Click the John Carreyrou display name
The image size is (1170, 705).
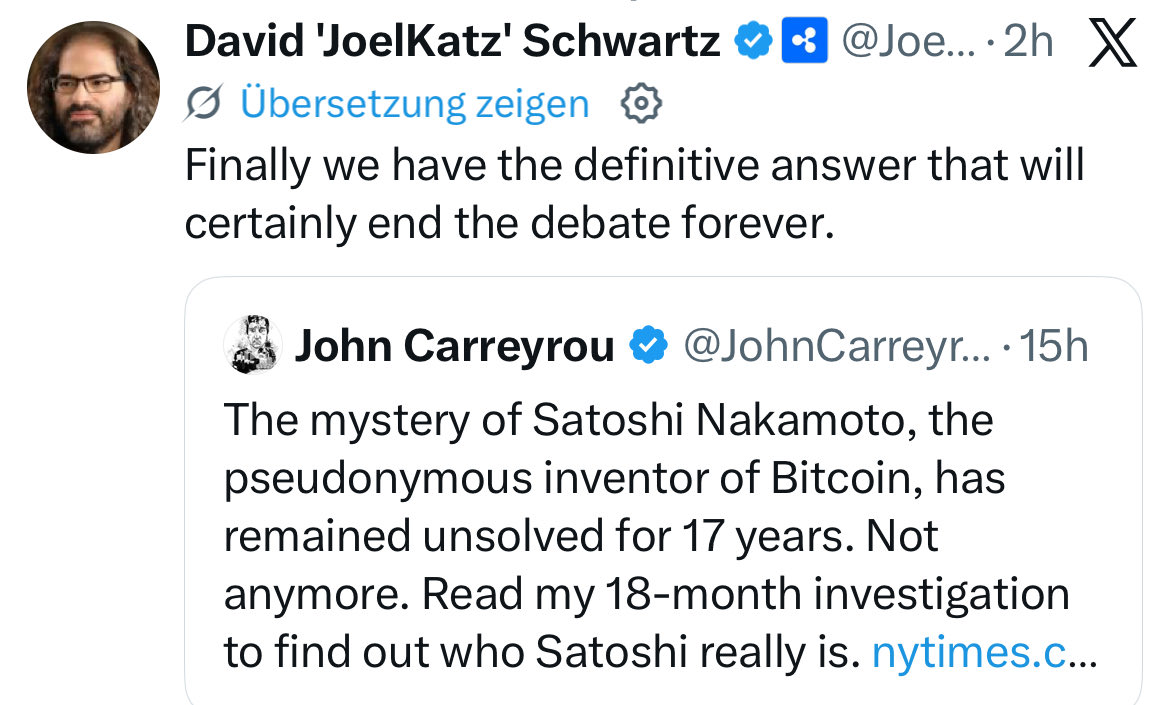click(x=454, y=346)
